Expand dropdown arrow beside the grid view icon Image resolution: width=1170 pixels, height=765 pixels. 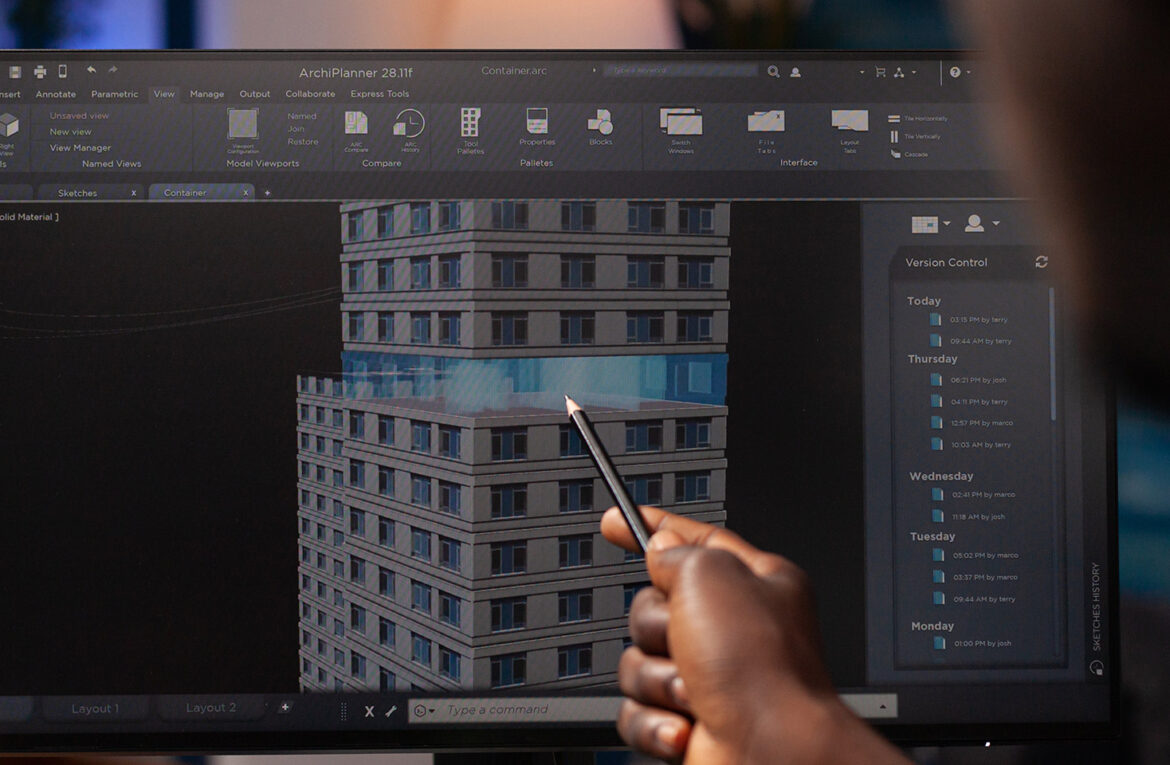click(x=947, y=223)
